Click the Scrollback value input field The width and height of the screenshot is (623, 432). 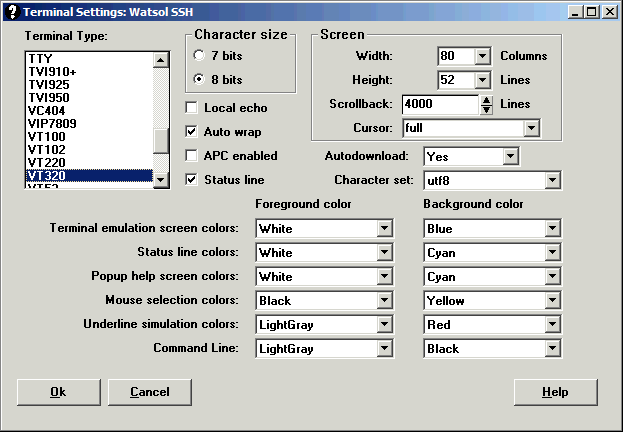[440, 104]
